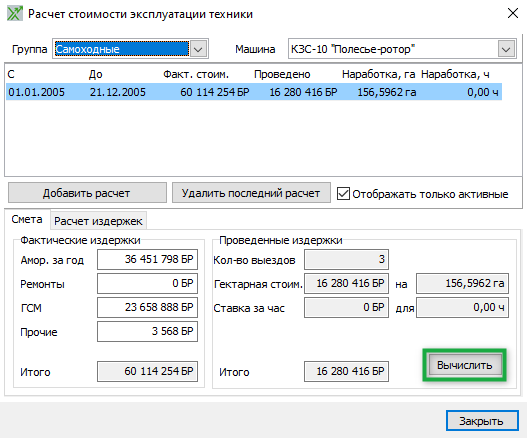Image resolution: width=527 pixels, height=438 pixels.
Task: Click the 'Закрыть' button
Action: point(482,421)
